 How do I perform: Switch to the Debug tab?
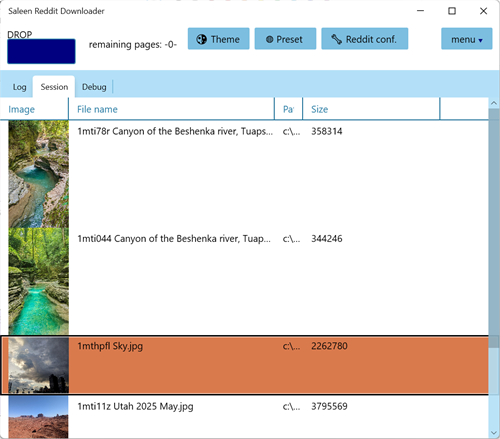pos(94,87)
